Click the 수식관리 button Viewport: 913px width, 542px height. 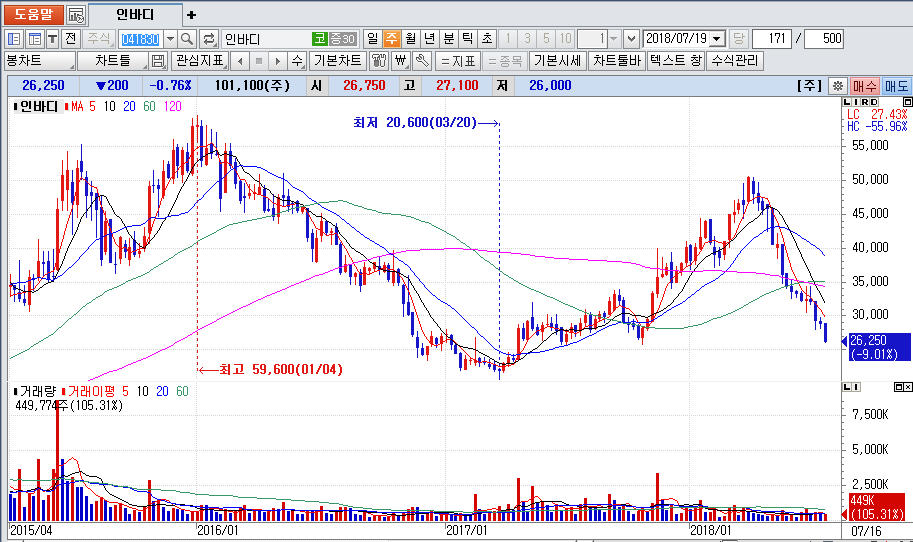(x=735, y=61)
